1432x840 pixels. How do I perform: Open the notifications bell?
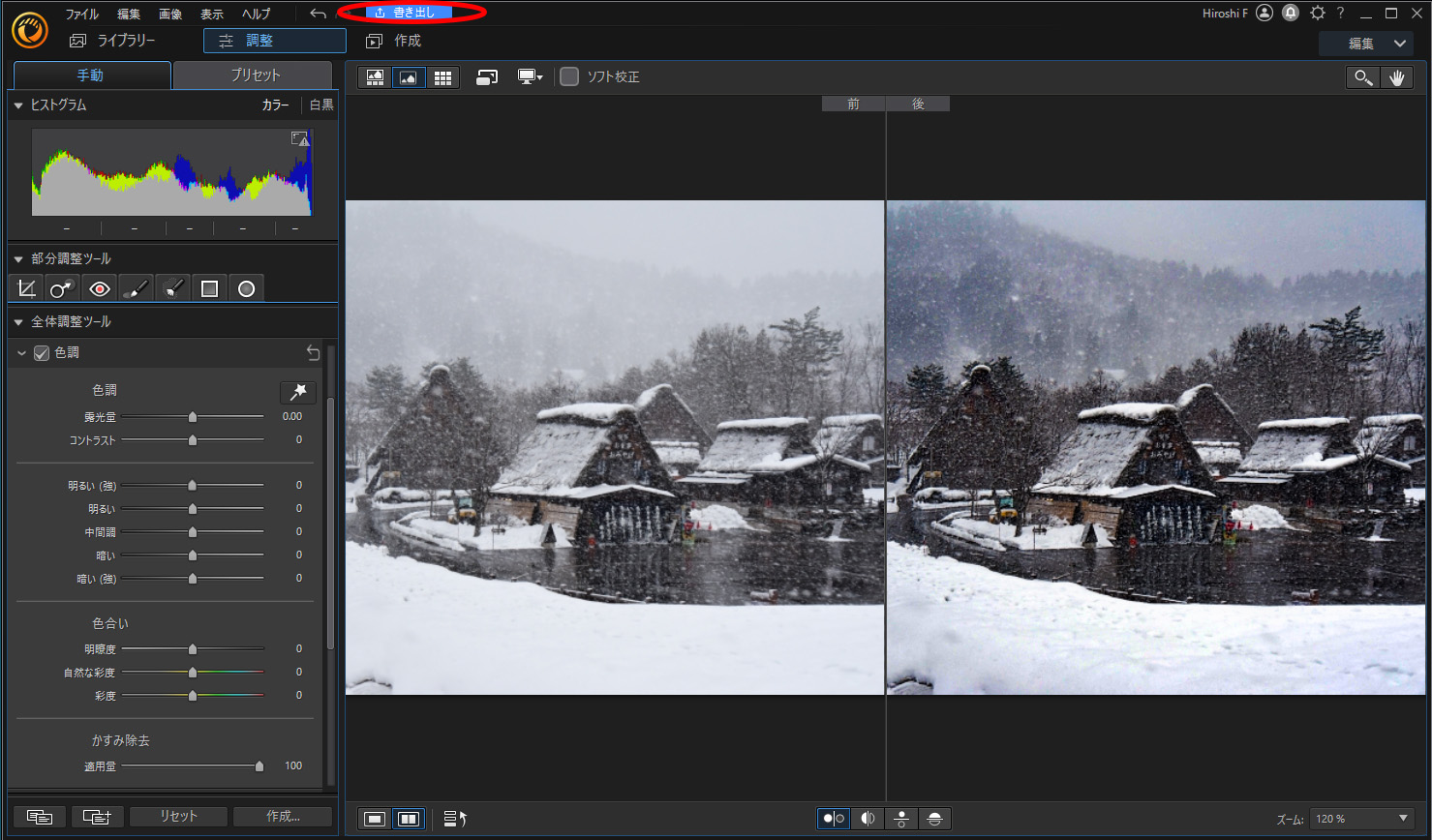[1291, 13]
